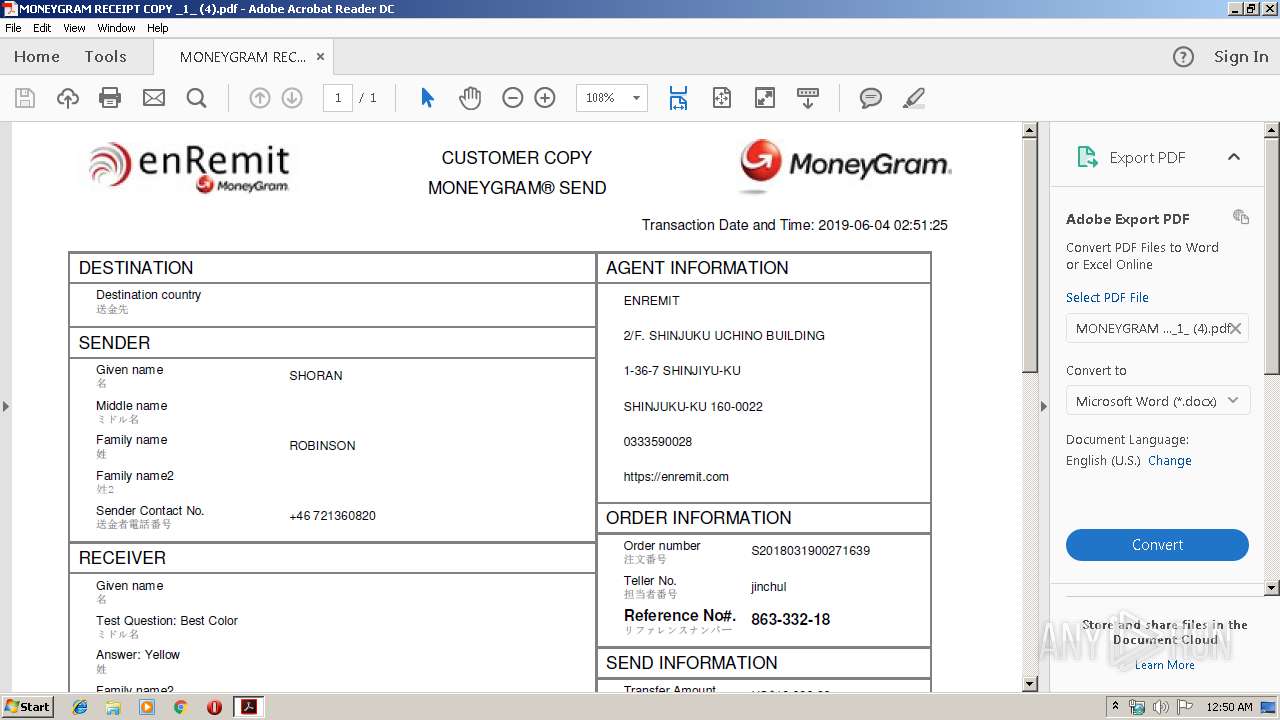Open the file explorer taskbar icon
This screenshot has height=720, width=1280.
113,707
